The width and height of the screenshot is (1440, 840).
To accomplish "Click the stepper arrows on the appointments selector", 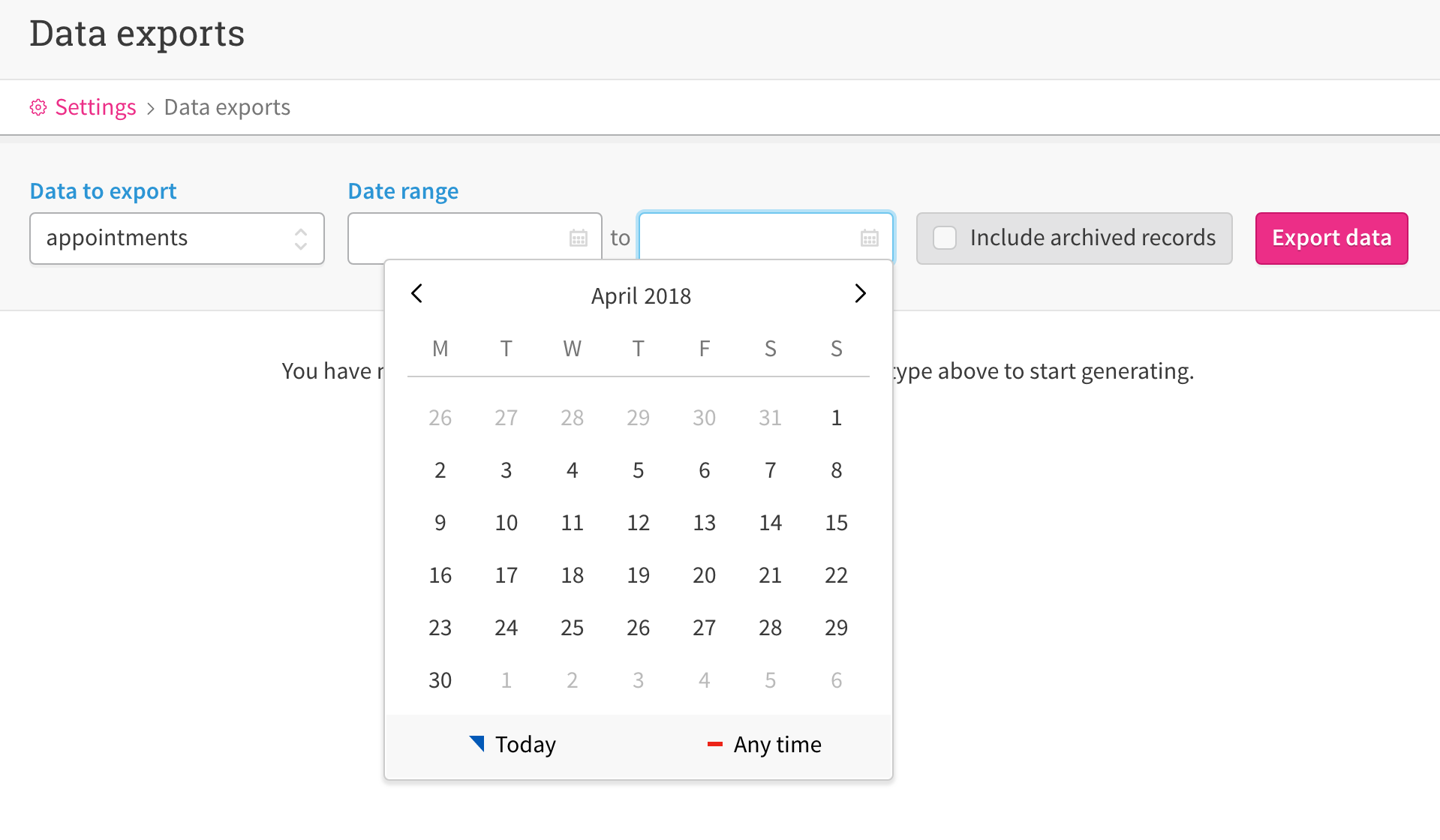I will click(x=301, y=238).
